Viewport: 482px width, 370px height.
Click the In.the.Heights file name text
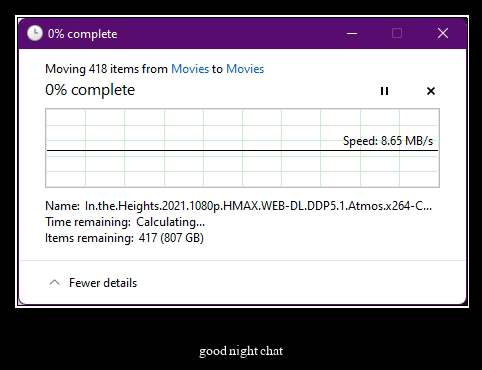tap(258, 206)
